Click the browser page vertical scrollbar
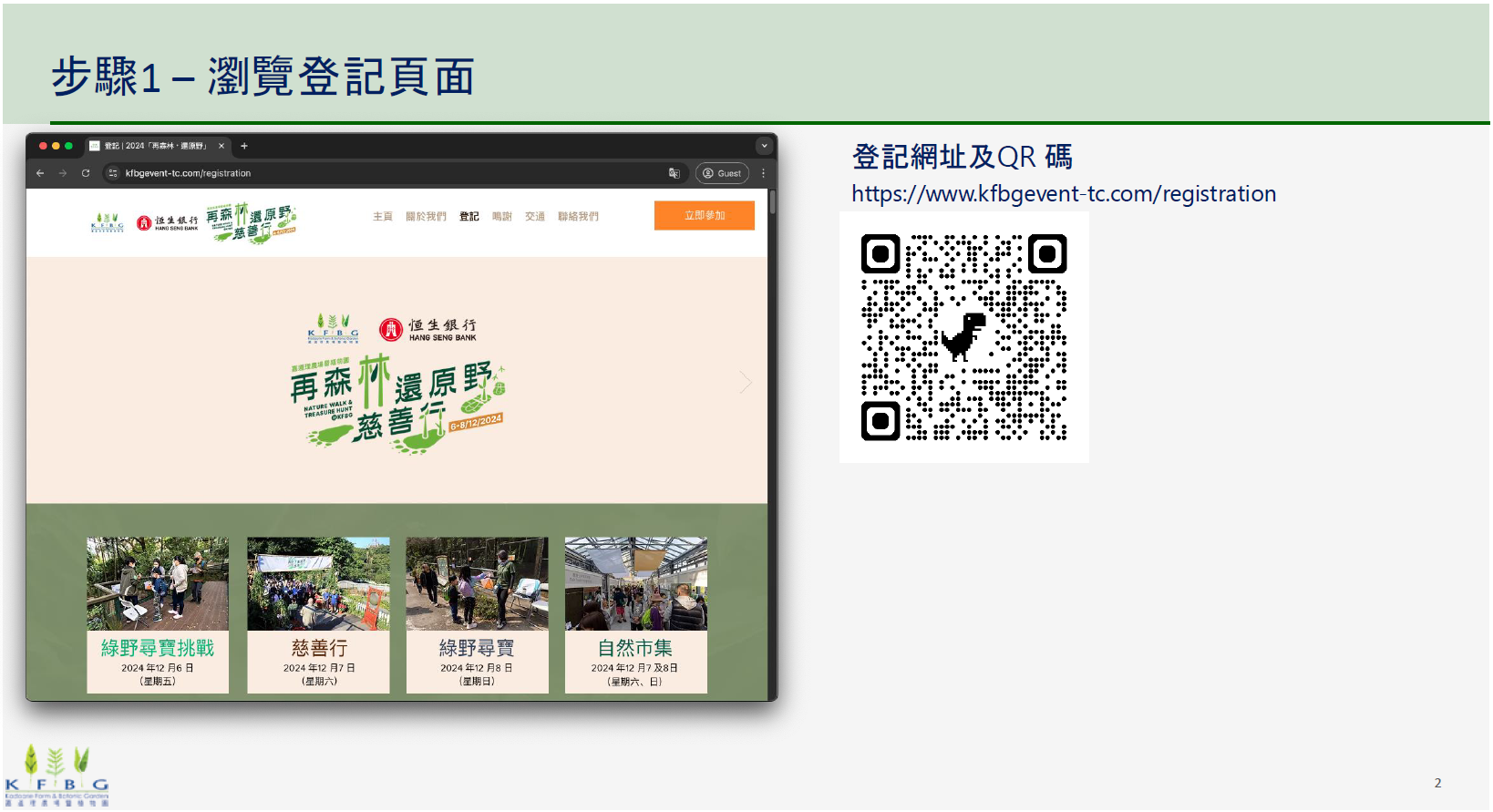This screenshot has width=1493, height=812. (773, 202)
